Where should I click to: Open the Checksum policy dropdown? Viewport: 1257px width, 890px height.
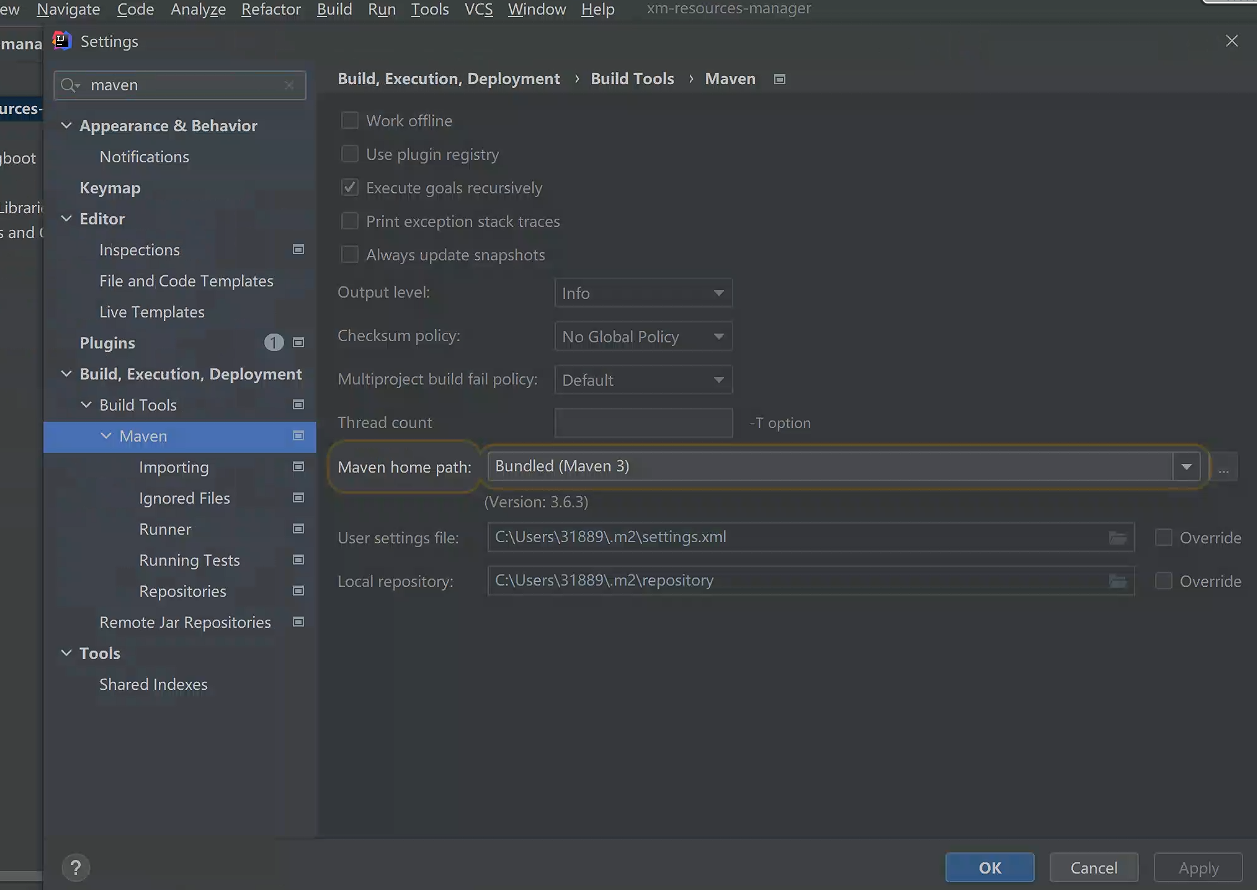point(643,336)
